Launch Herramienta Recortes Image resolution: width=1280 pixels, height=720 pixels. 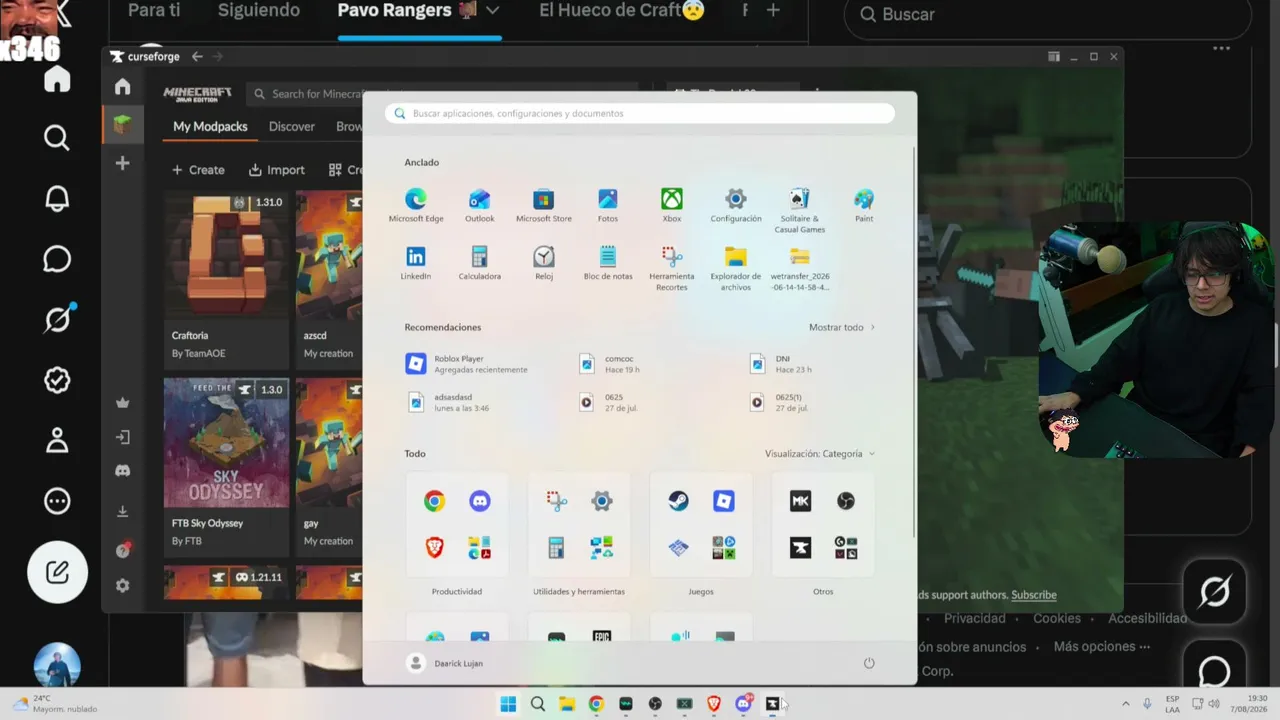pyautogui.click(x=671, y=268)
